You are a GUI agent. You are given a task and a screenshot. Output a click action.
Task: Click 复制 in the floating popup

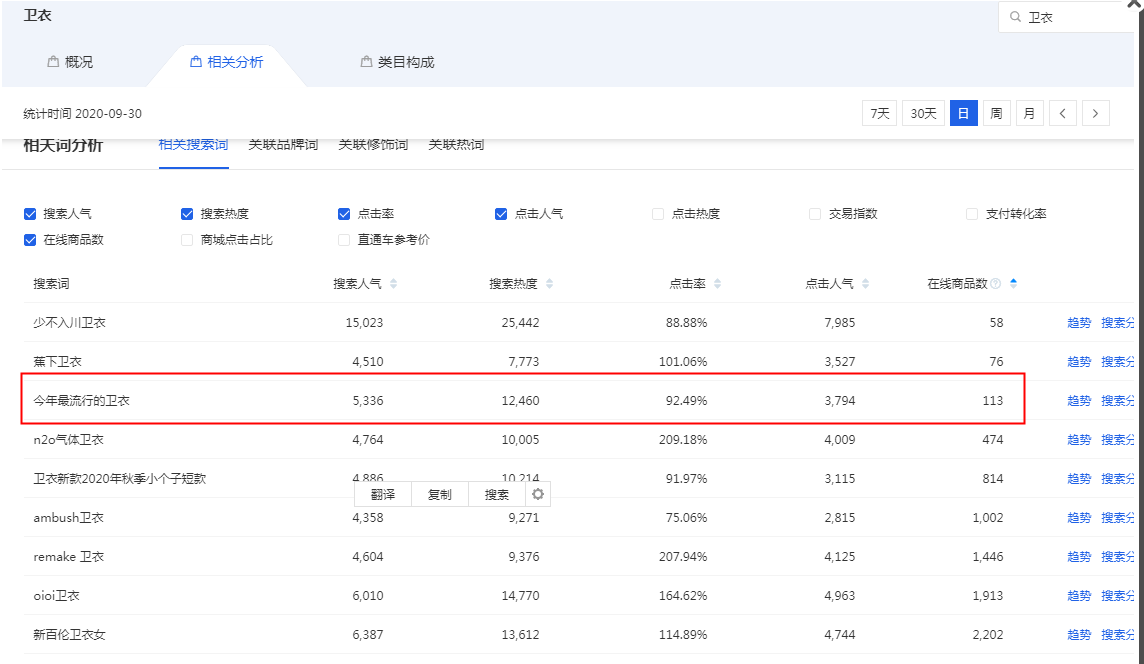439,495
